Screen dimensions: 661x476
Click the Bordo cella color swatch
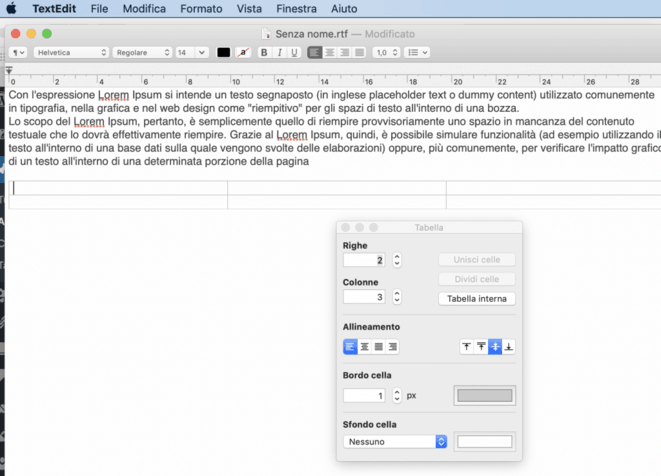point(485,396)
